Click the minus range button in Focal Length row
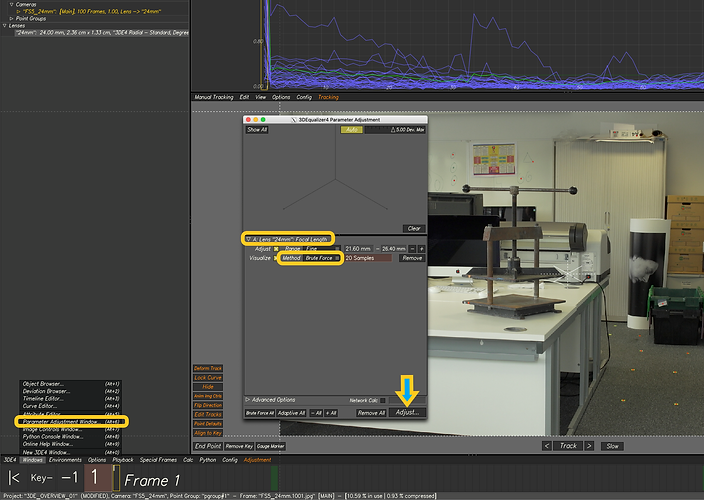The width and height of the screenshot is (704, 500). (412, 249)
